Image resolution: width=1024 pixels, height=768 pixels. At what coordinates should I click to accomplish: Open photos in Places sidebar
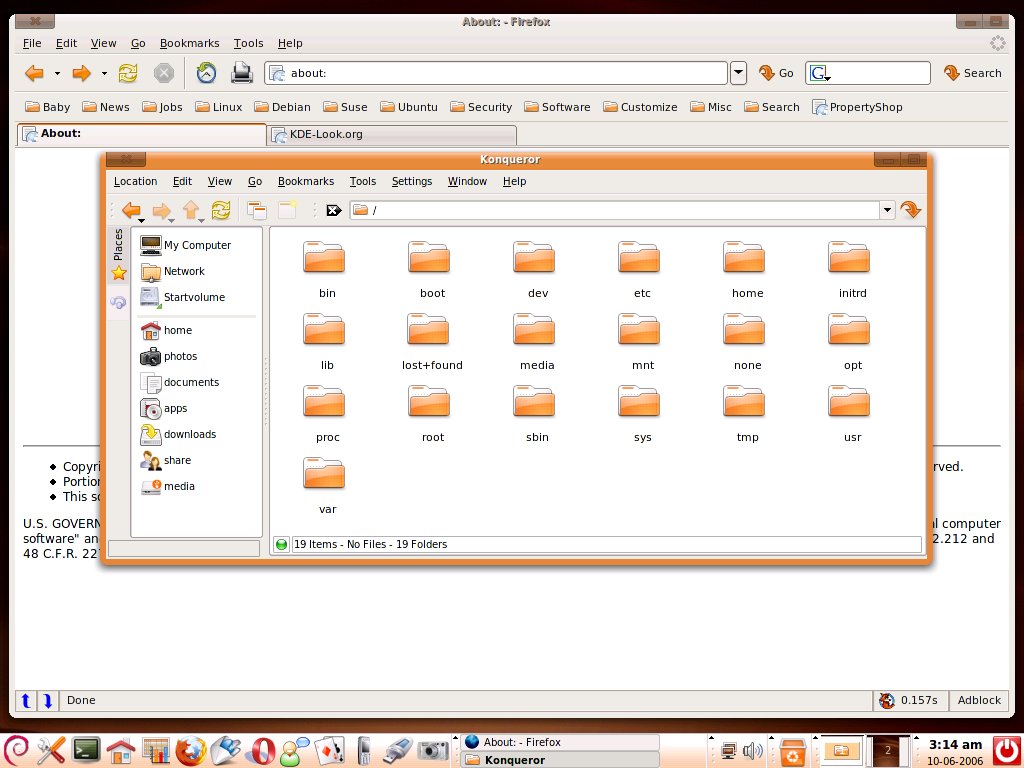pos(169,357)
